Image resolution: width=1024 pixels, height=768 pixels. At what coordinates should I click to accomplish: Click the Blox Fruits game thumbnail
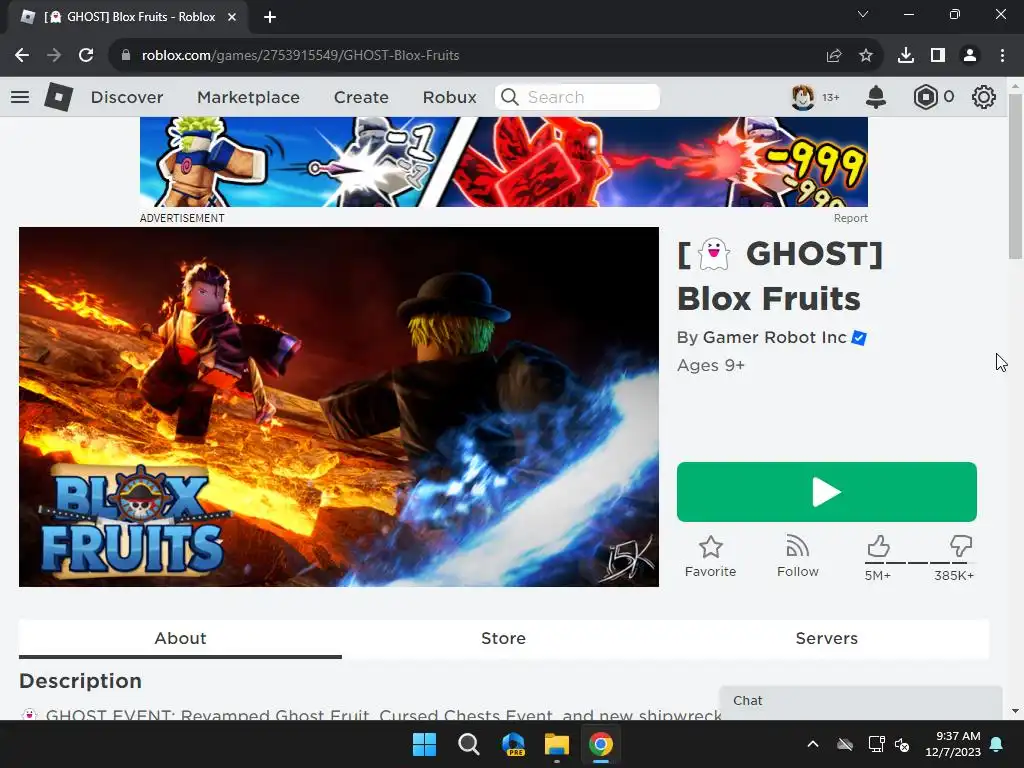coord(339,407)
